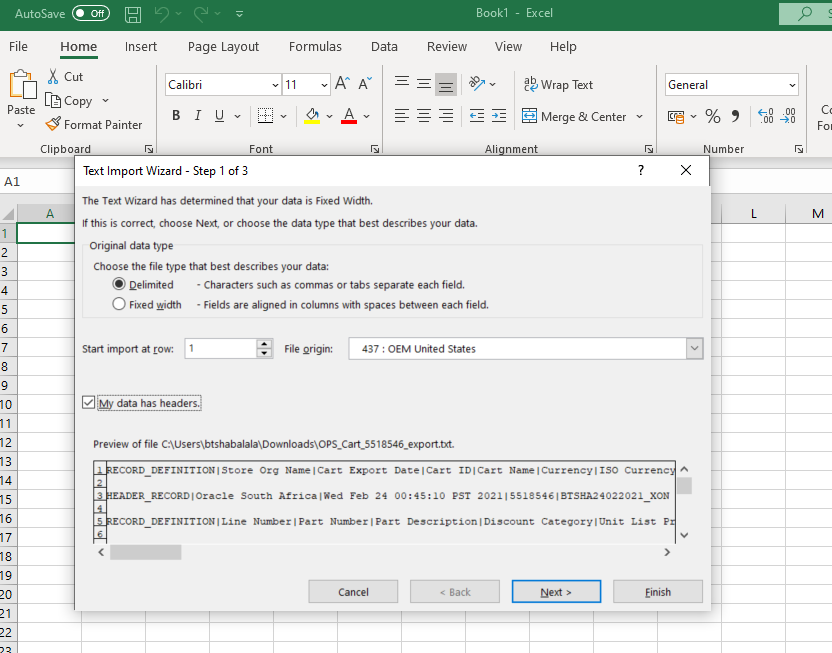Click the Save icon in title bar
832x653 pixels.
coord(133,14)
